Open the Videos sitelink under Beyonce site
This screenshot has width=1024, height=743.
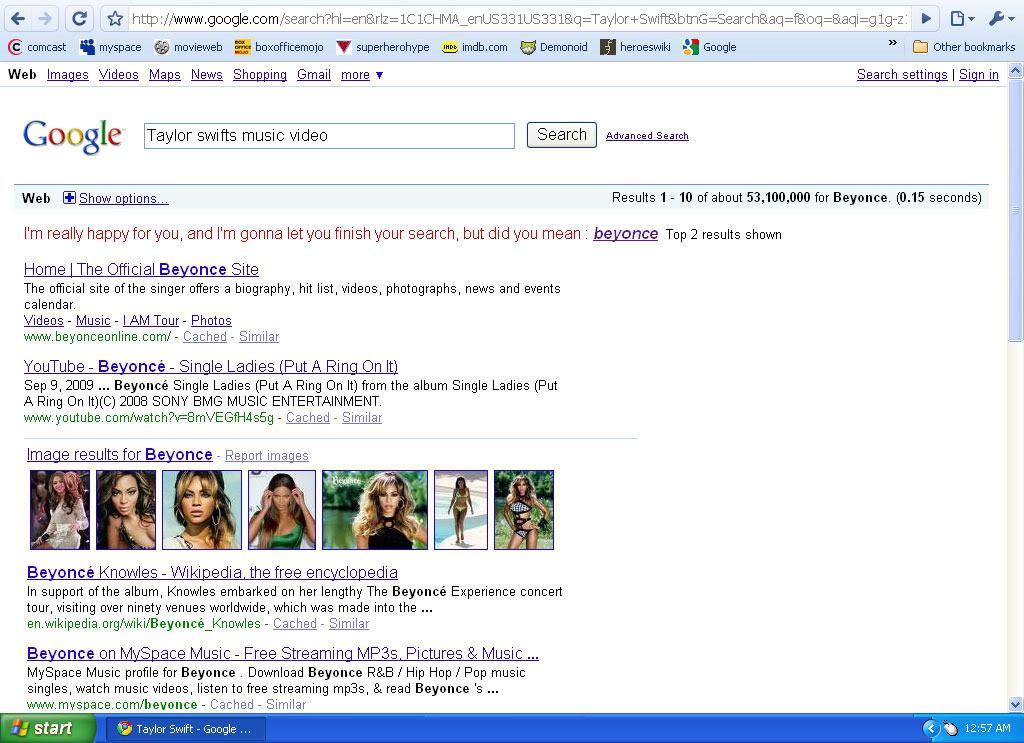[x=44, y=321]
